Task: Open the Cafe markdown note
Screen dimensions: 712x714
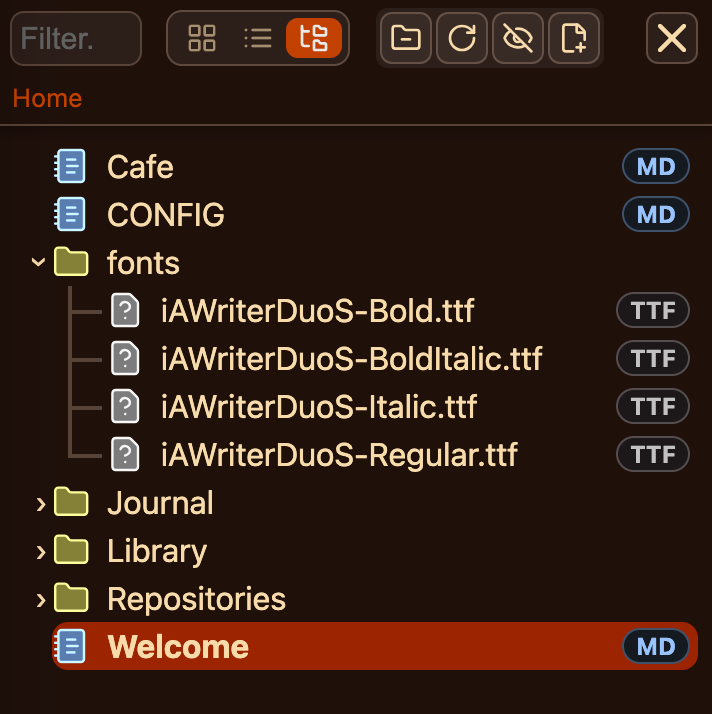Action: [x=140, y=167]
